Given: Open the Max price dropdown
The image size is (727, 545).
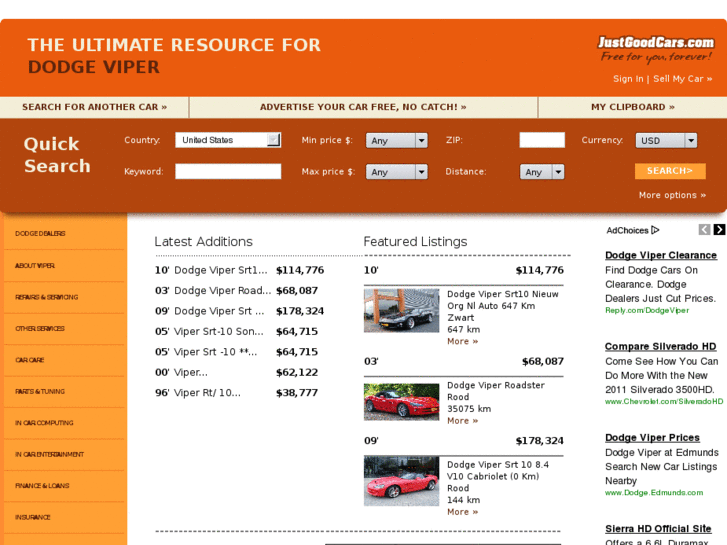Looking at the screenshot, I should click(x=396, y=172).
